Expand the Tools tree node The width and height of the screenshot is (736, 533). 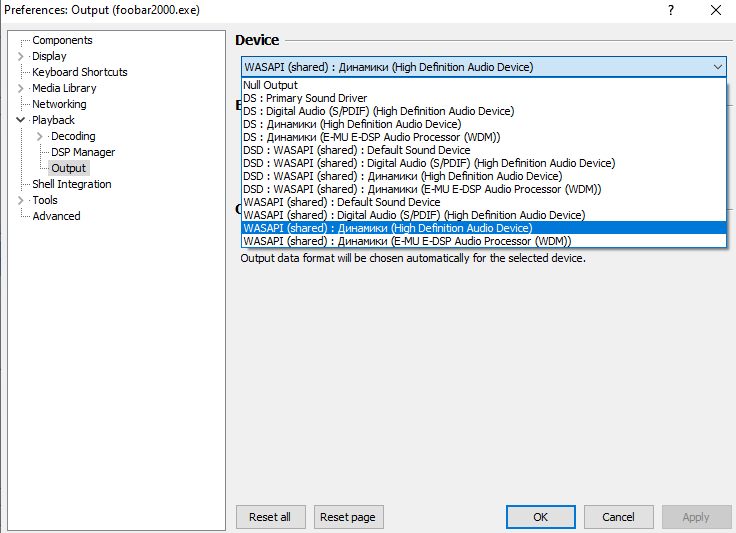tap(20, 200)
